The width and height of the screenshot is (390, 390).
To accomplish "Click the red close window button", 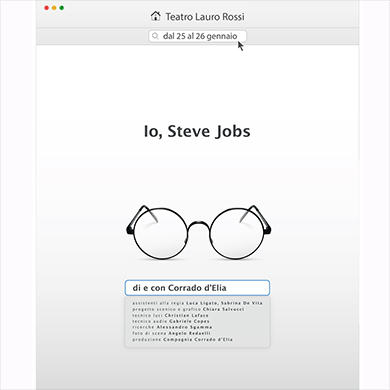I will pyautogui.click(x=46, y=8).
